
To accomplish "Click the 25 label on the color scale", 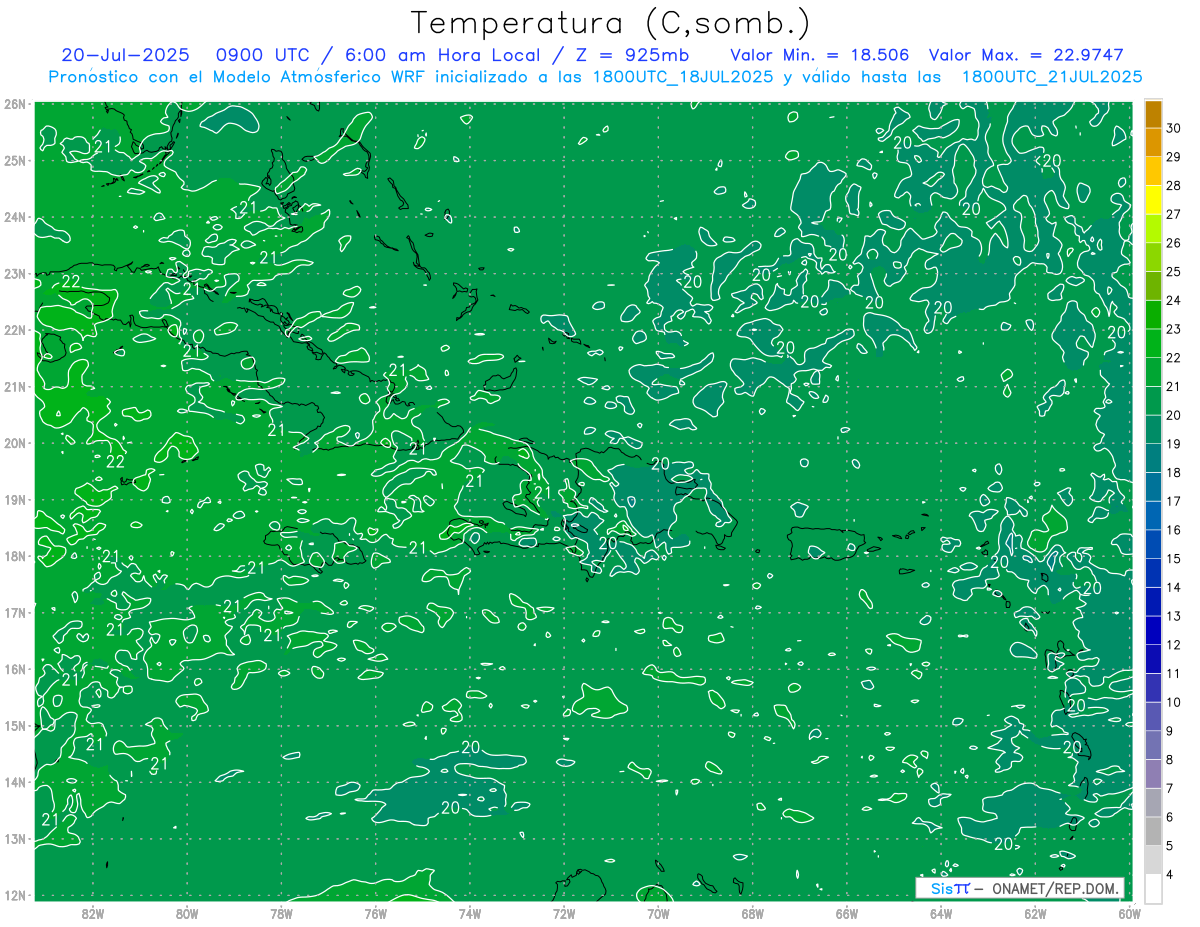I will (x=1174, y=272).
